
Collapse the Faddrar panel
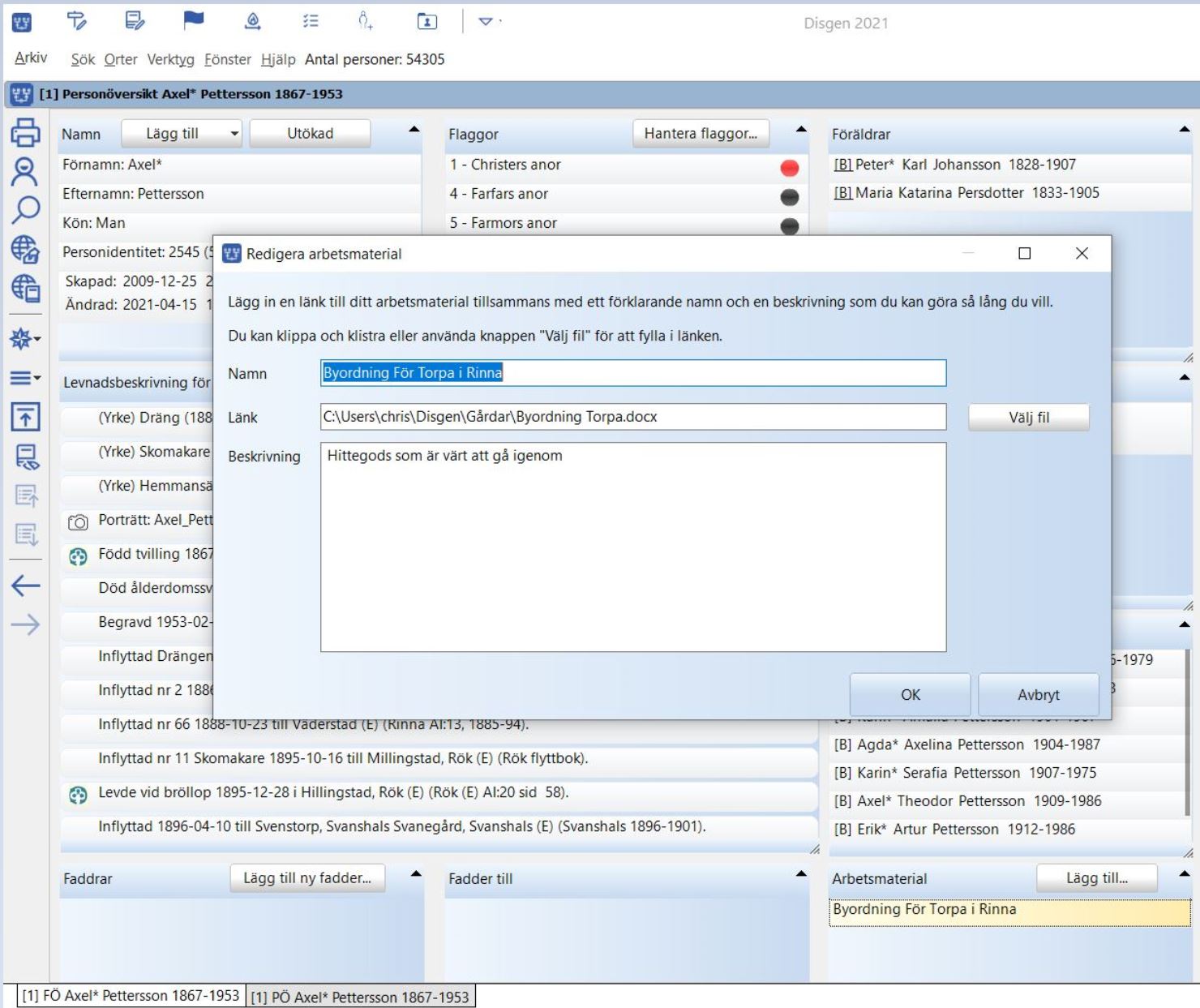[415, 873]
